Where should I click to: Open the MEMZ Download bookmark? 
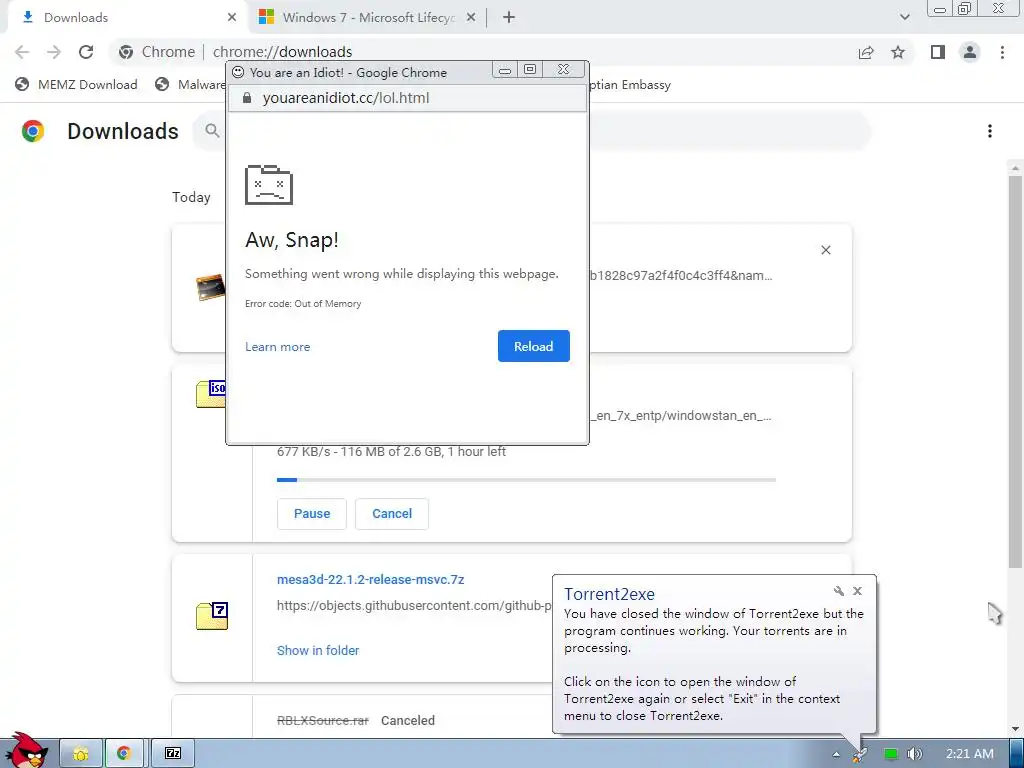[76, 84]
